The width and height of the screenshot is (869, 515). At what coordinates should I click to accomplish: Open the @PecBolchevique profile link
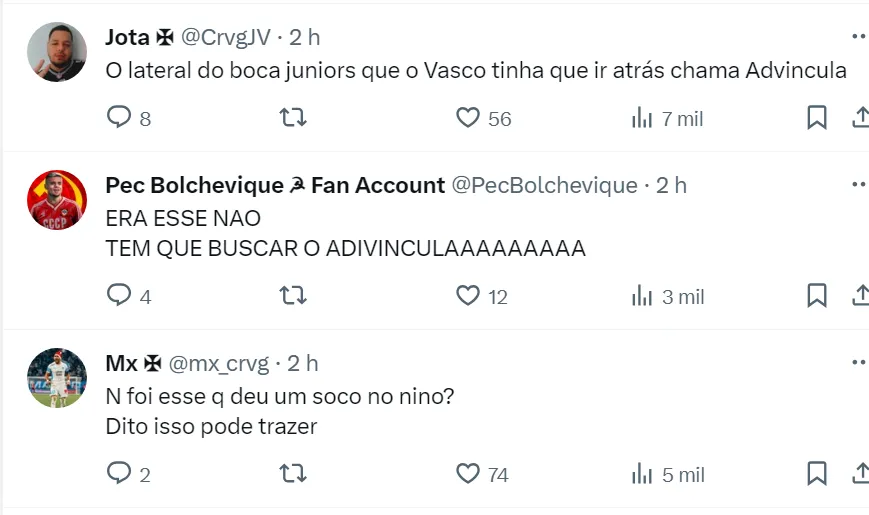(x=545, y=185)
